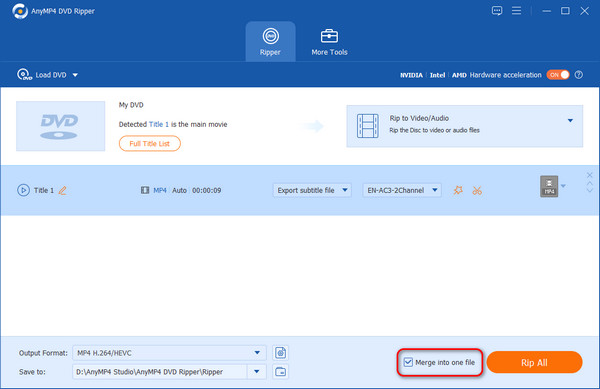This screenshot has width=600, height=389.
Task: Click the film icon before MP4 in Title 1 row
Action: click(145, 190)
